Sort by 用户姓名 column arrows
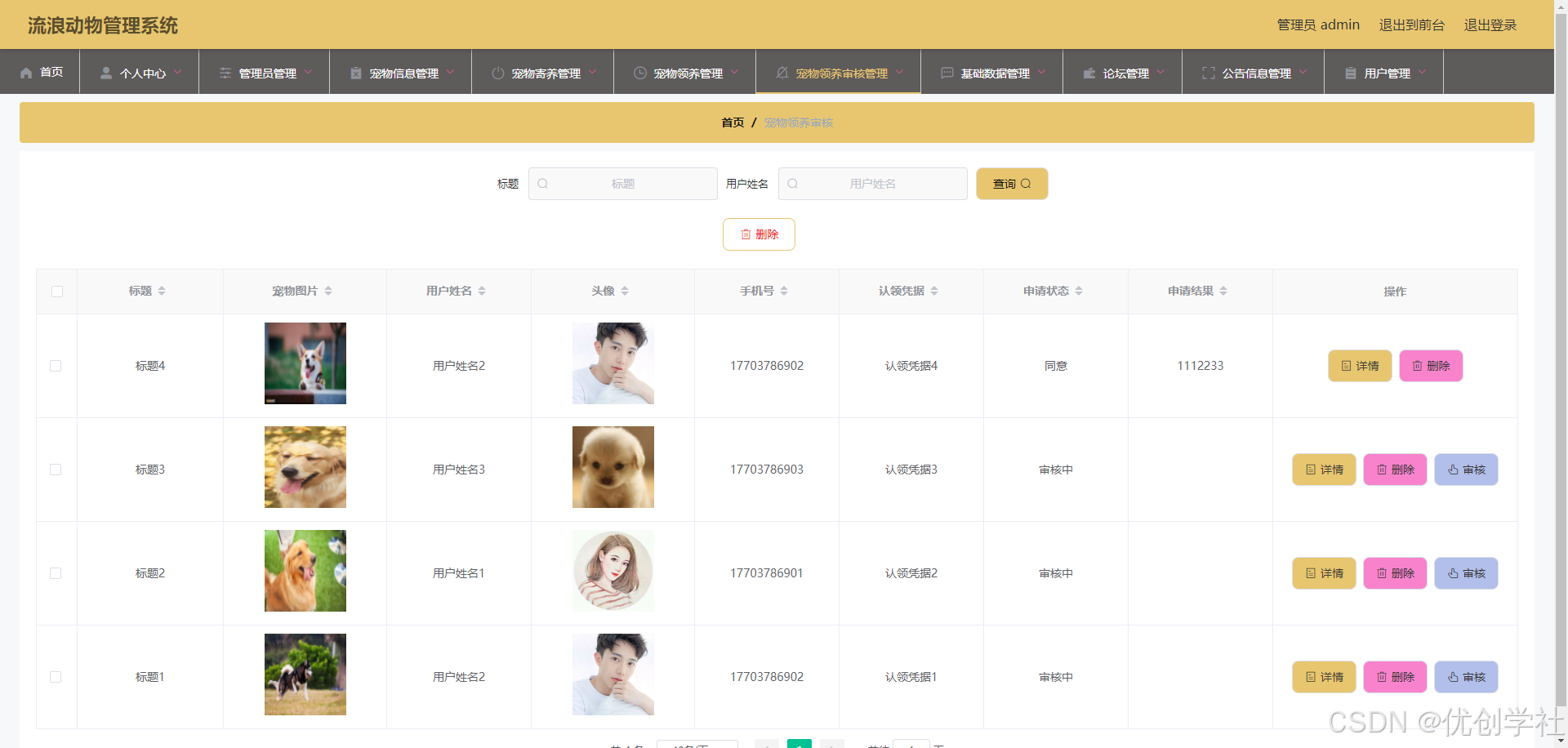Screen dimensions: 1568x748 click(482, 291)
